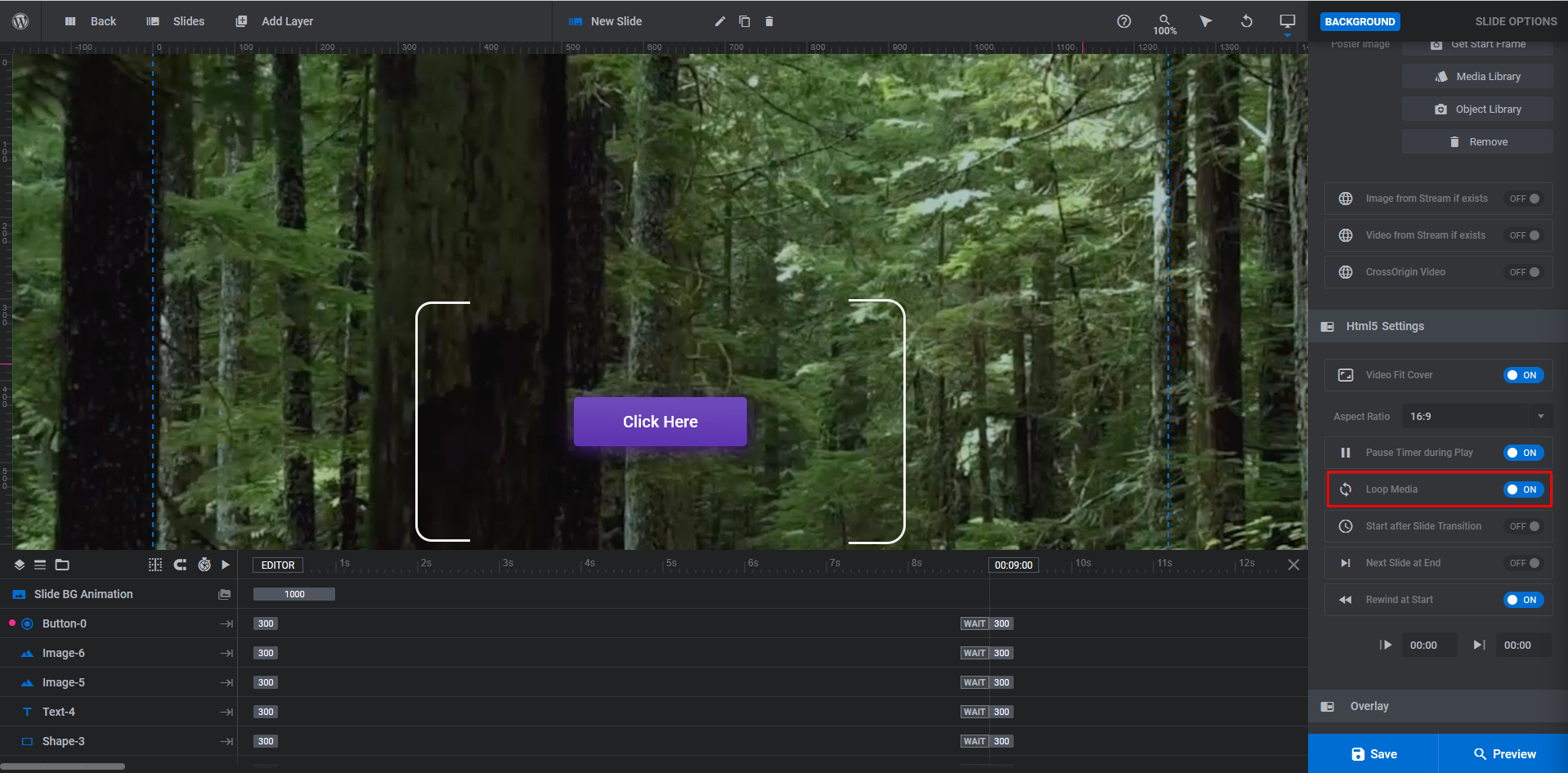Disable Pause Timer during Play

1524,453
